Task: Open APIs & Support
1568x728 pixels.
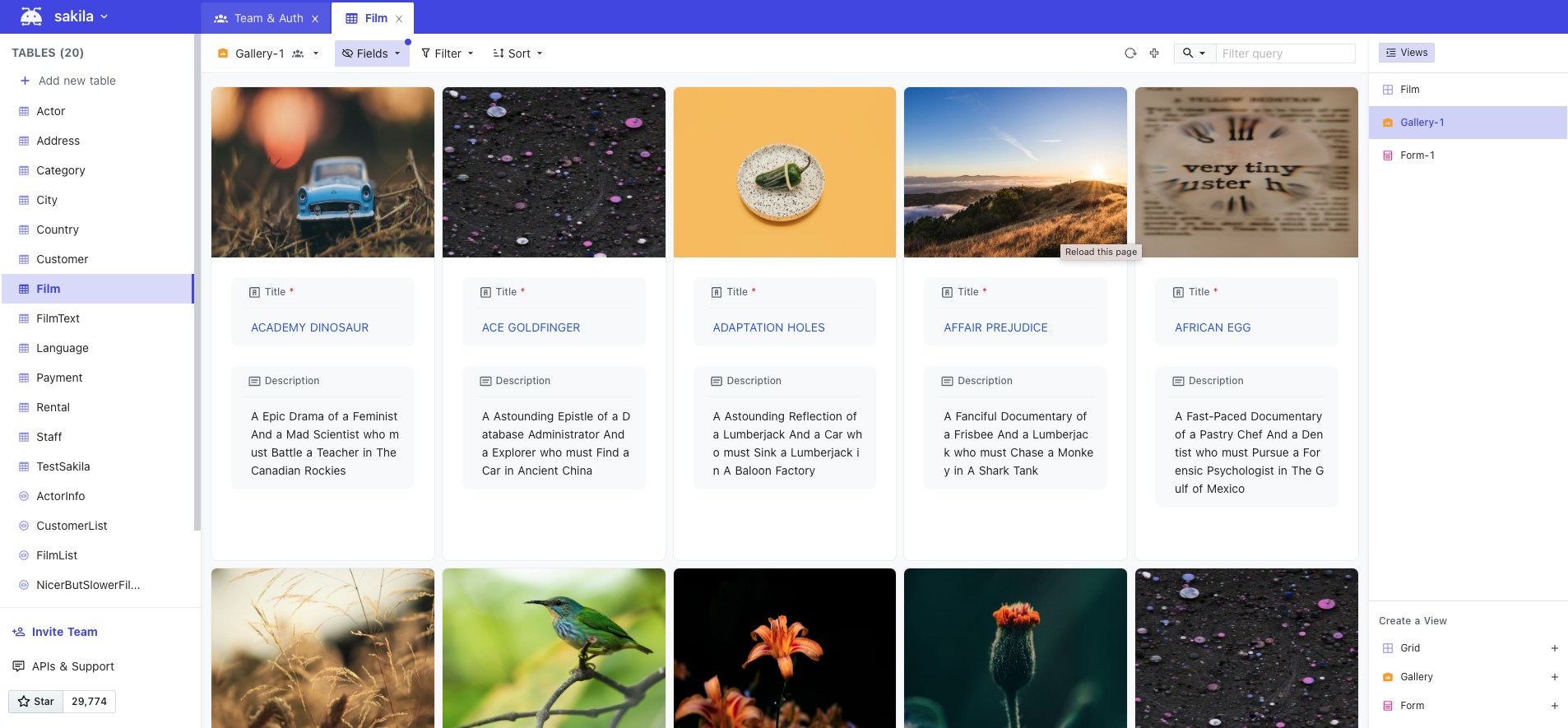Action: click(x=63, y=666)
